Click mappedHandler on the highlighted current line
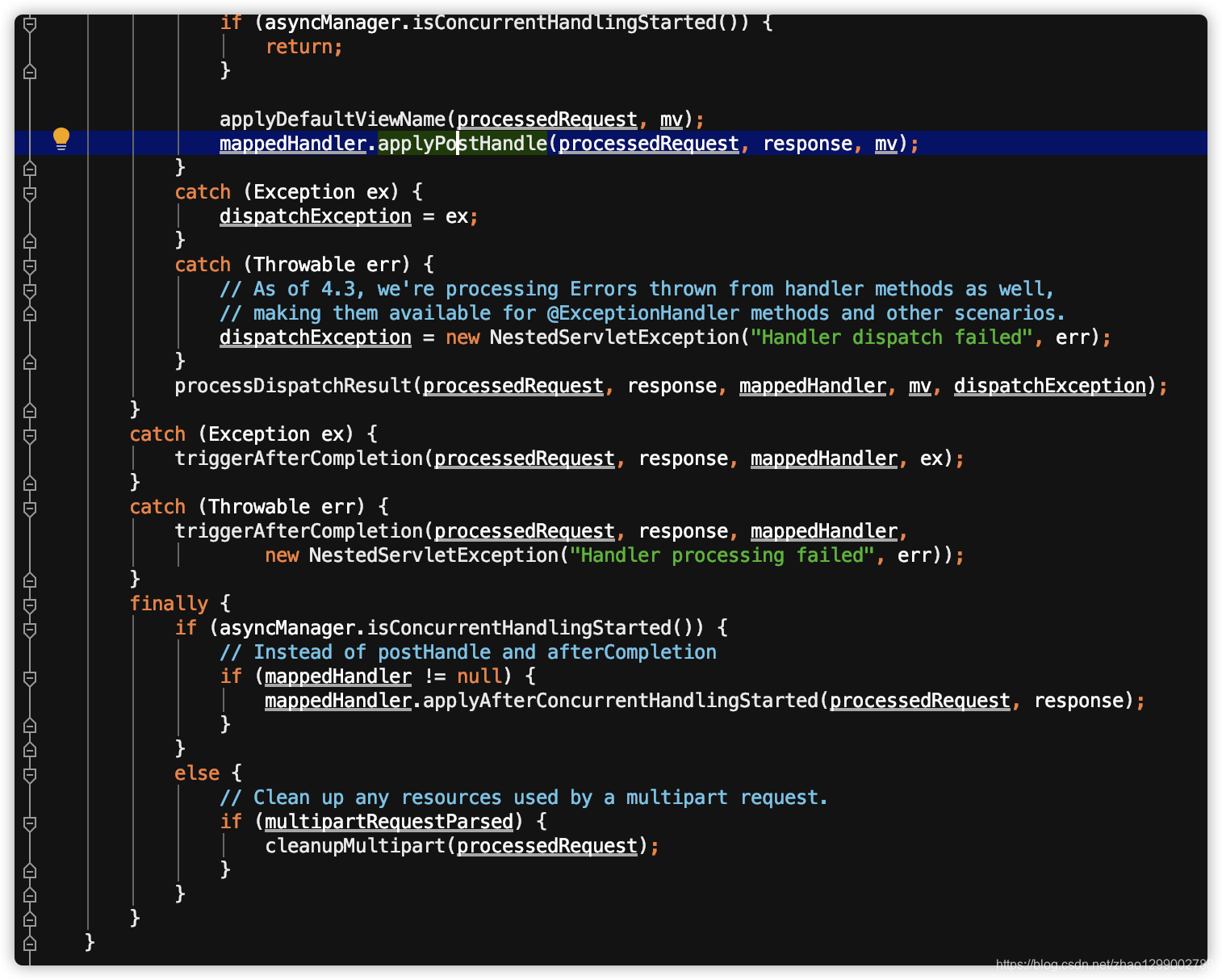This screenshot has width=1222, height=980. click(293, 144)
